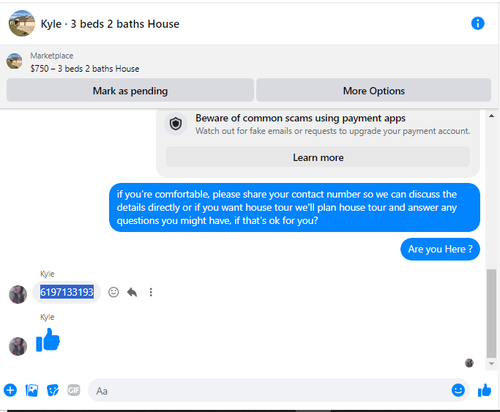Send a thumbs-up like
The width and height of the screenshot is (500, 412).
[484, 390]
